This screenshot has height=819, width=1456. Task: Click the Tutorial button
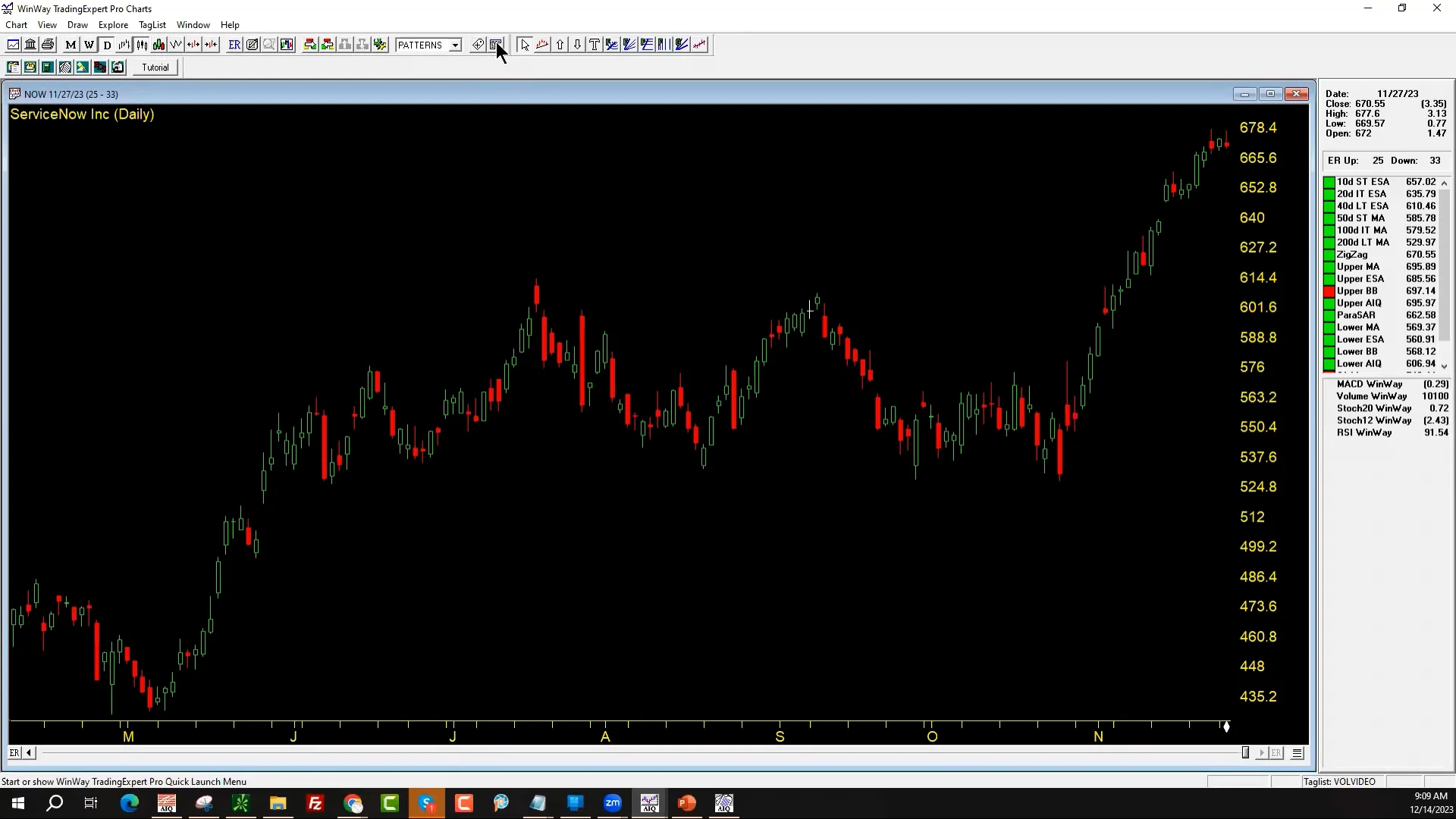(x=155, y=67)
